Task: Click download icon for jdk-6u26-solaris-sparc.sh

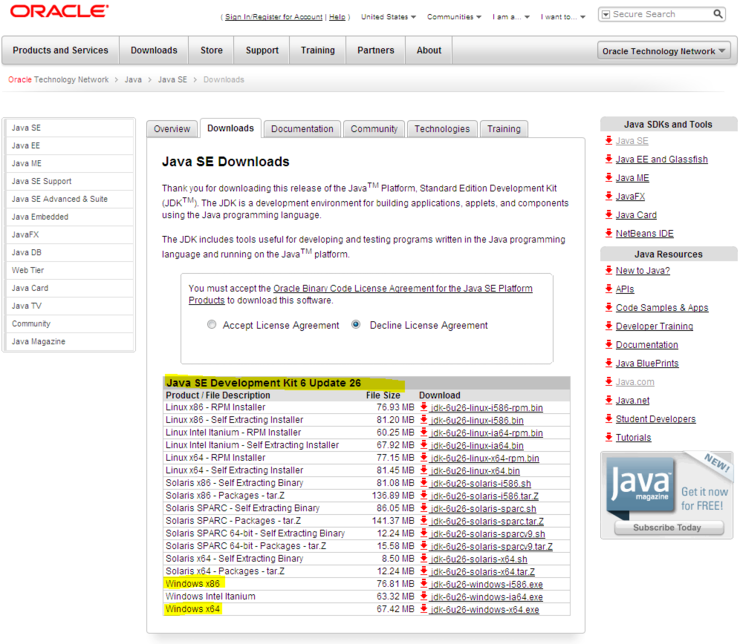Action: point(424,508)
